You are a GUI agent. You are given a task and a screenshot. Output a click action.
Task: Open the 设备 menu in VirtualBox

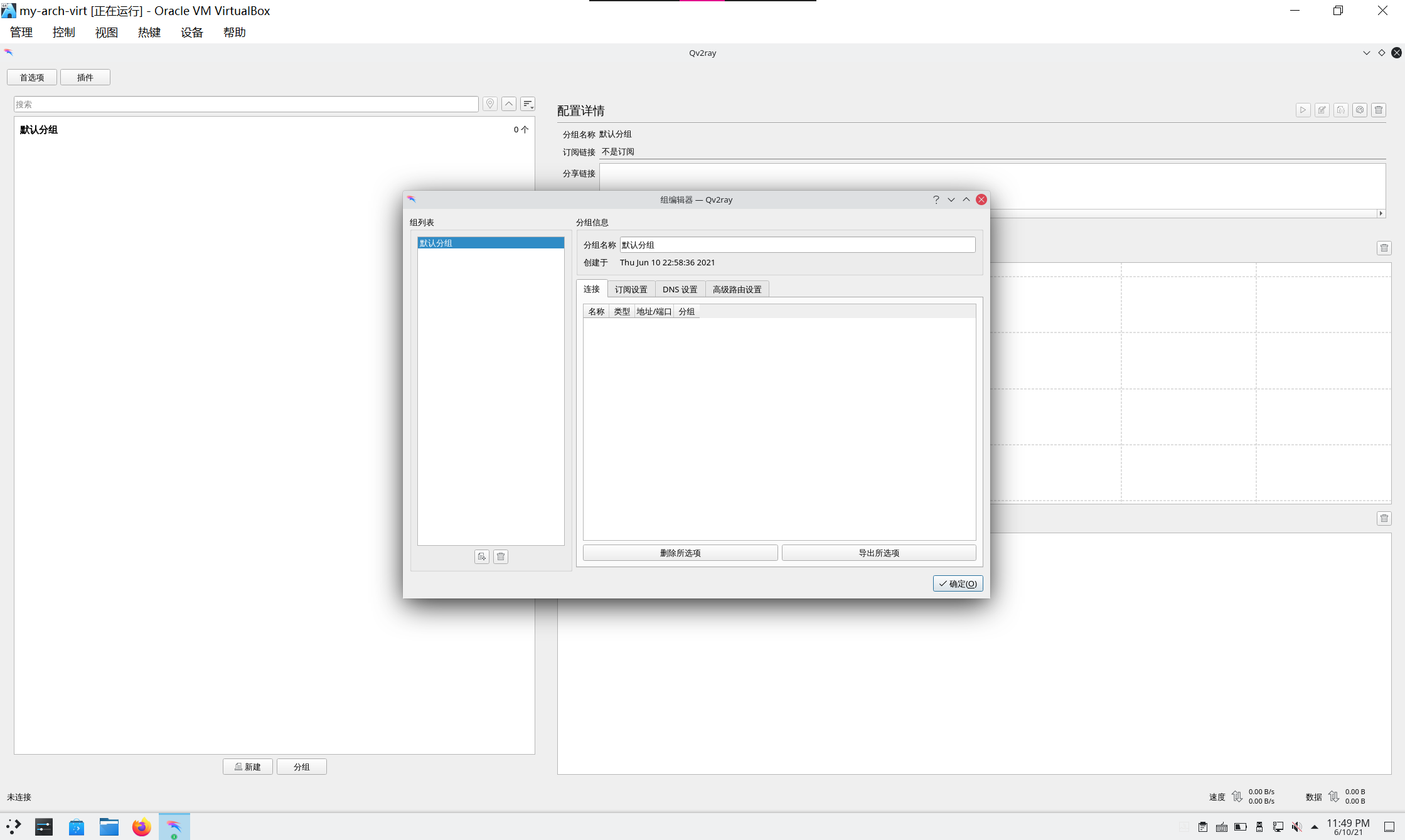tap(191, 32)
